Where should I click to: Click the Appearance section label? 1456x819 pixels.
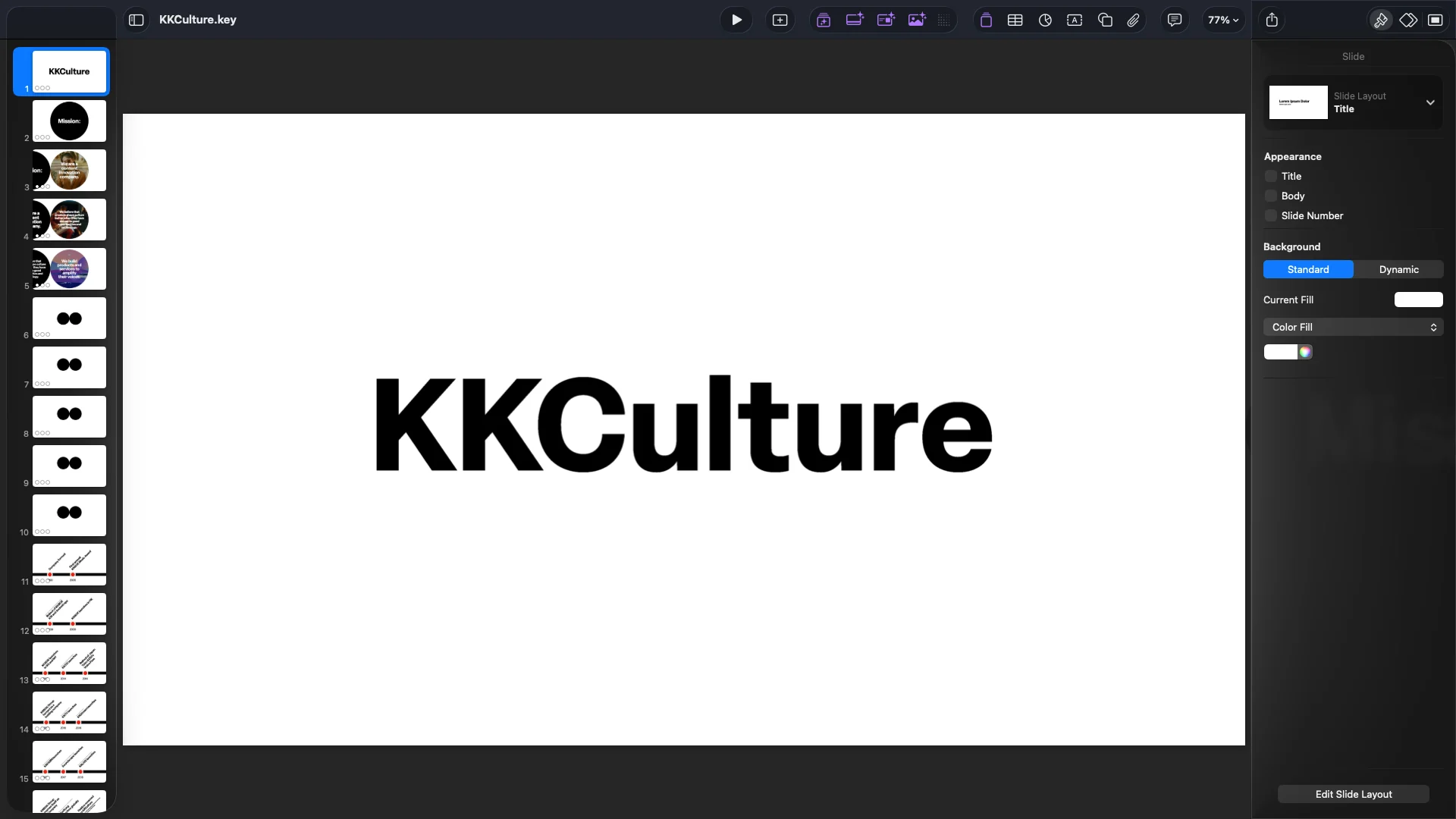pos(1292,157)
